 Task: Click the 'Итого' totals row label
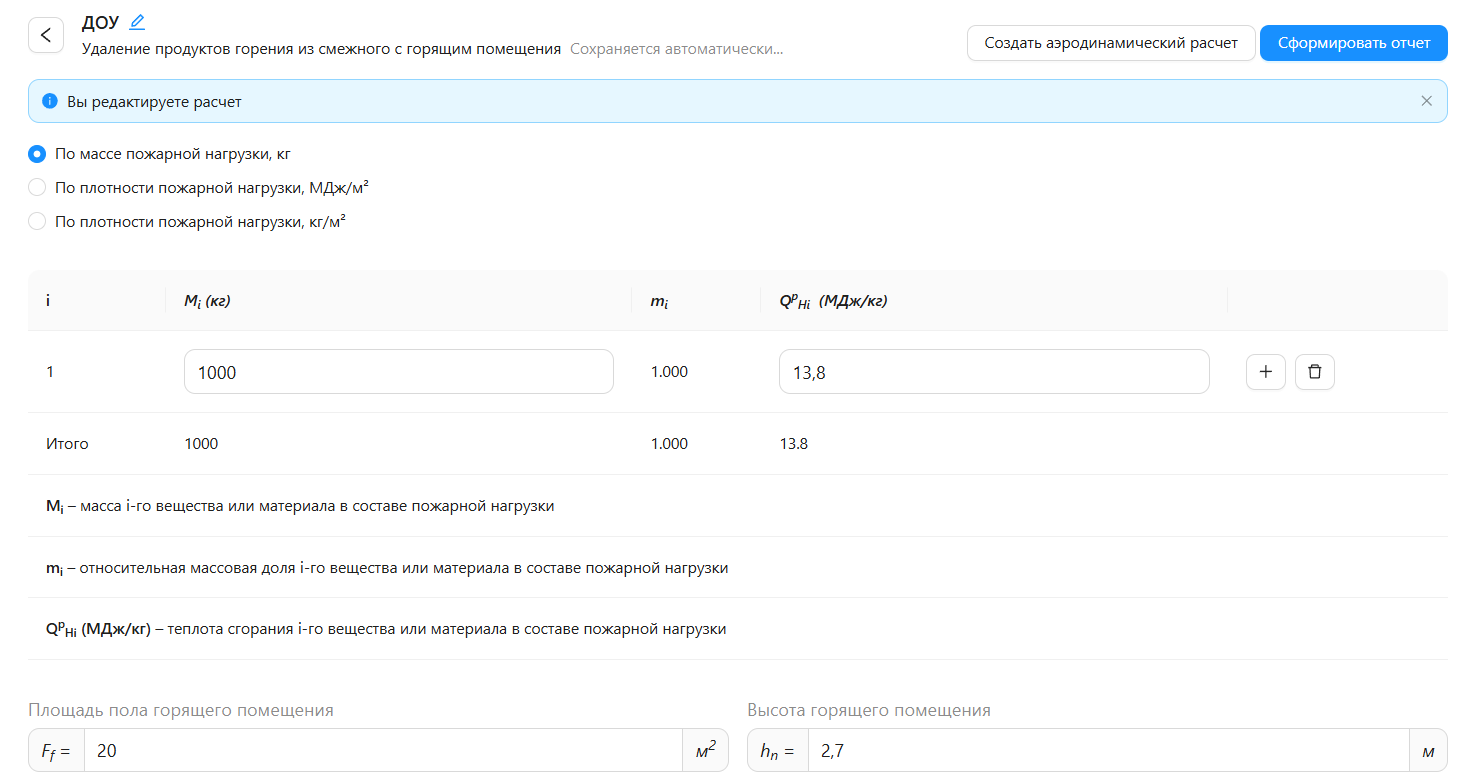[x=67, y=443]
